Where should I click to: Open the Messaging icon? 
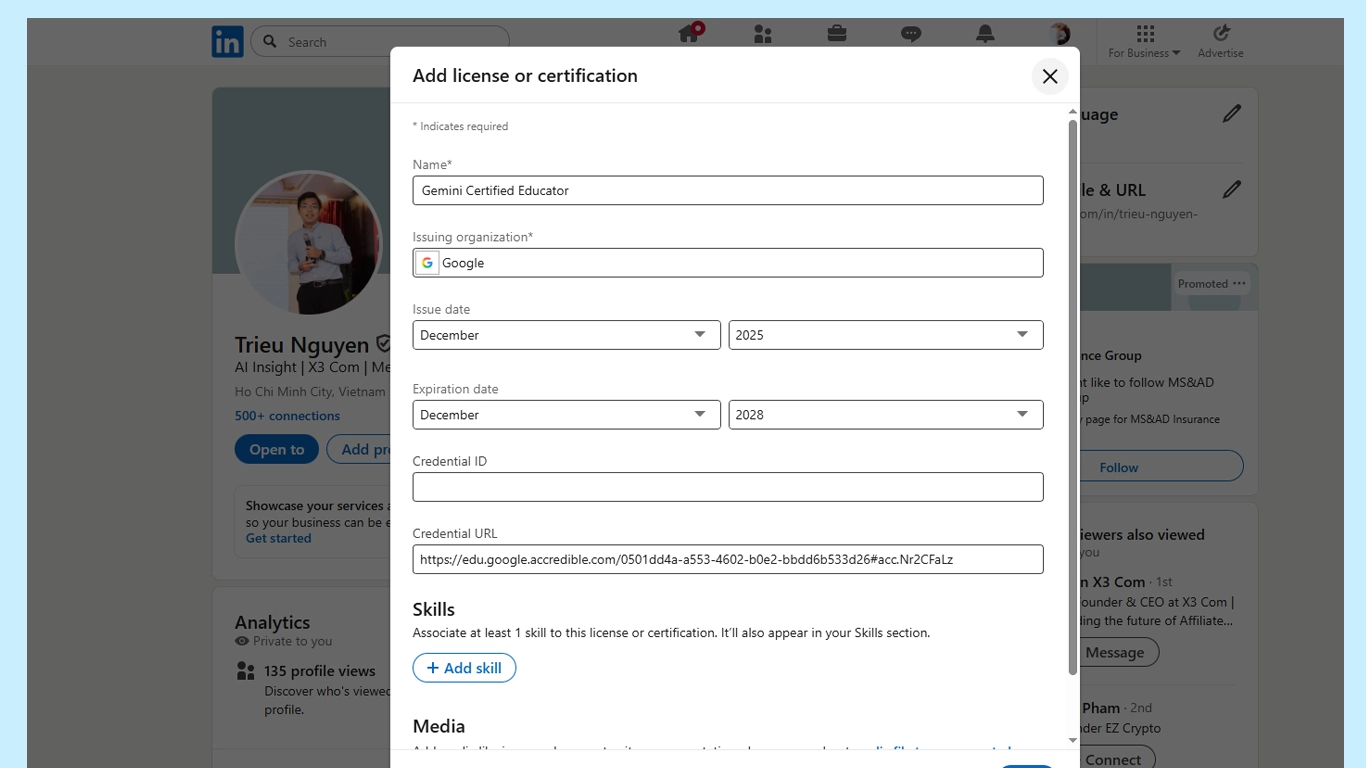point(910,33)
